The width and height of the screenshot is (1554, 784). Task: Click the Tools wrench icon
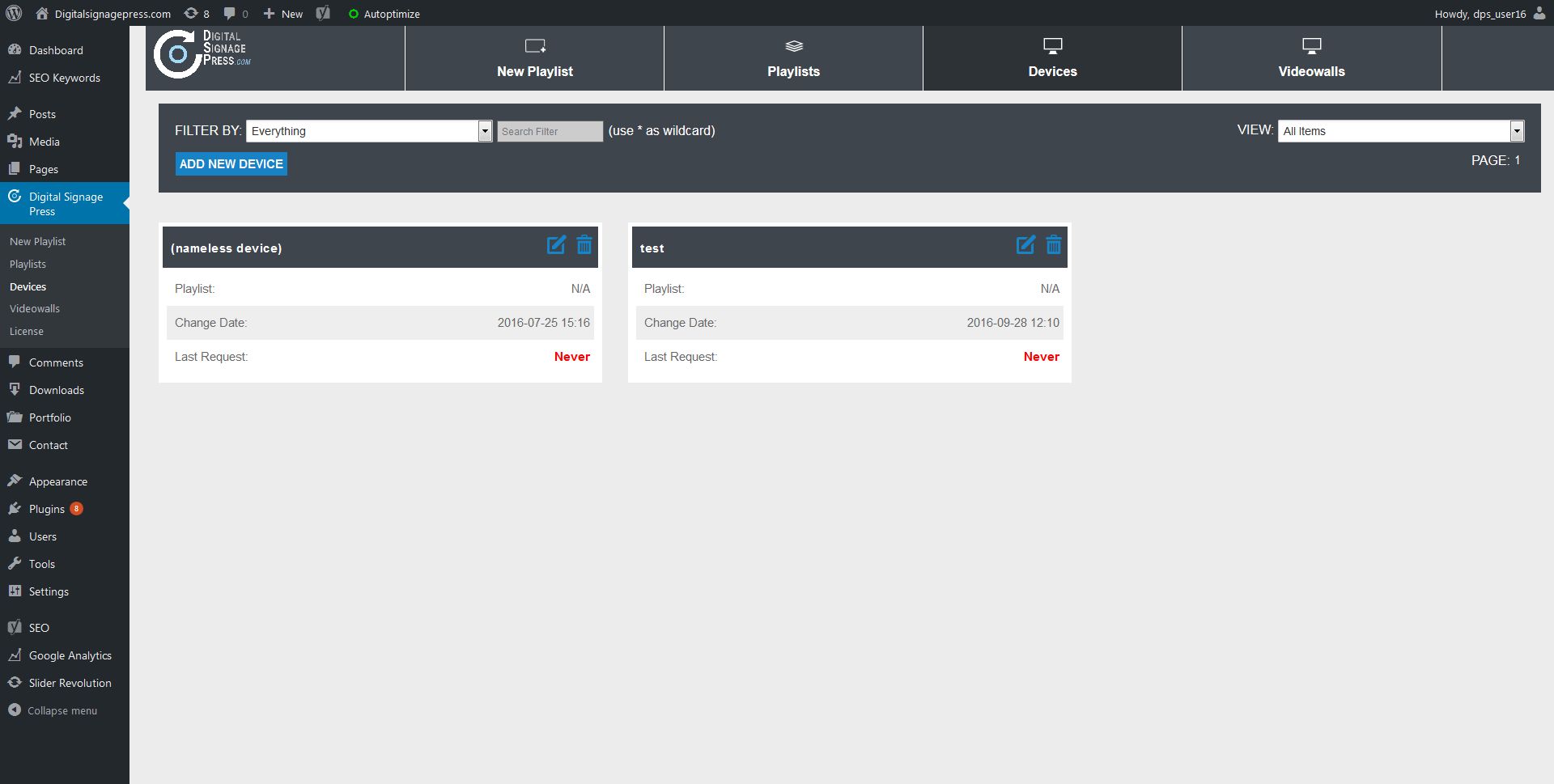(15, 564)
